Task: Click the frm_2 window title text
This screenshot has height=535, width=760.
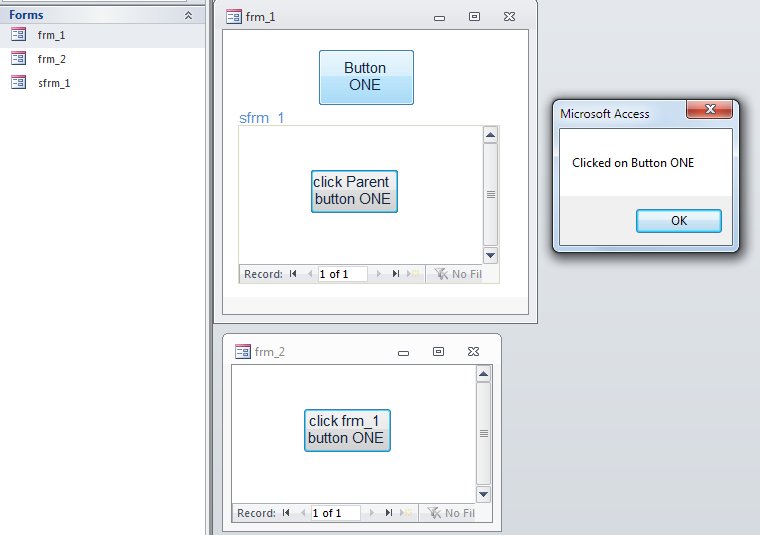Action: 270,352
